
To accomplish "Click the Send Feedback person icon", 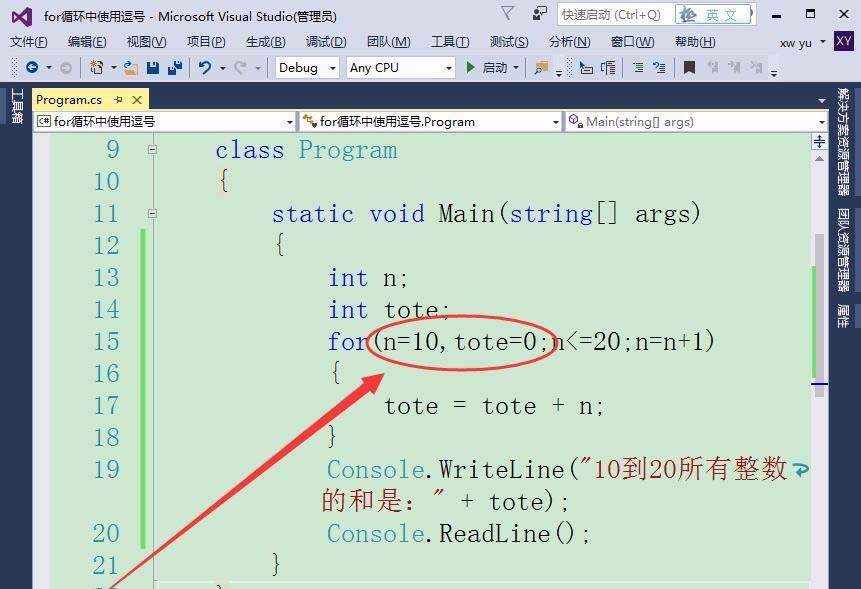I will pos(540,13).
